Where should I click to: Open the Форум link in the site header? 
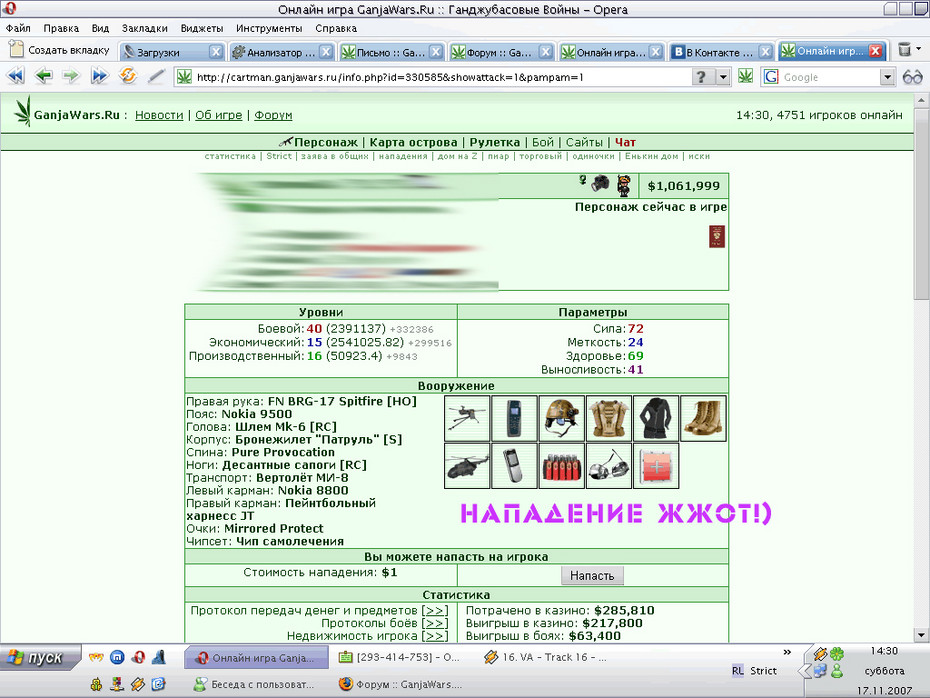pos(273,115)
